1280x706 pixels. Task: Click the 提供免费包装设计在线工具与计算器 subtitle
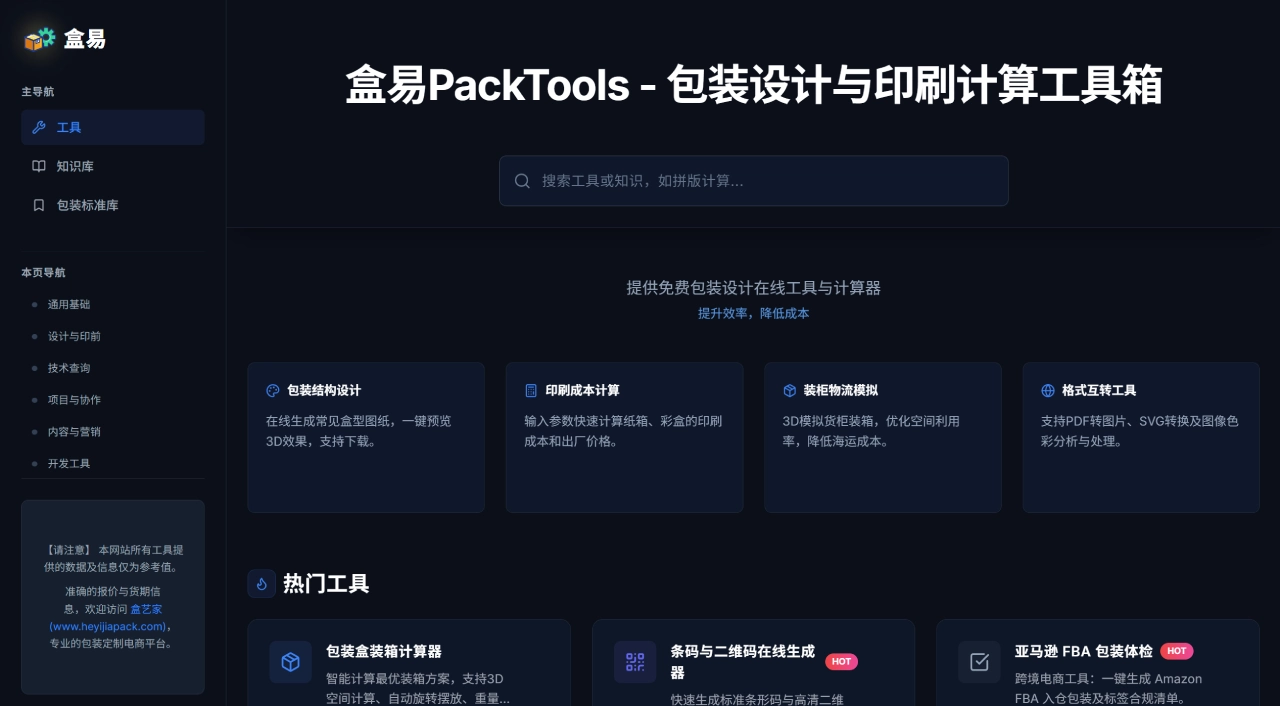tap(754, 288)
